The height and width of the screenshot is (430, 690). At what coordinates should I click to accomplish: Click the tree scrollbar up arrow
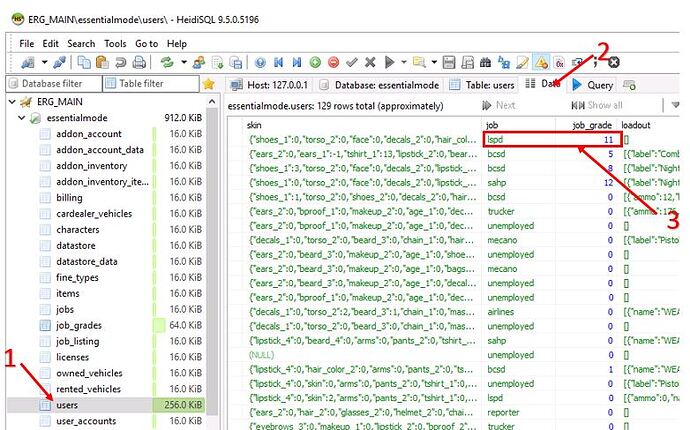click(x=212, y=102)
